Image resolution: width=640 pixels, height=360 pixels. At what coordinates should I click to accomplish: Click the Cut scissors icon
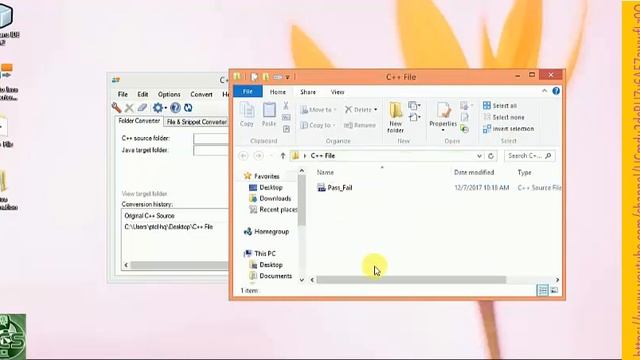pos(286,106)
